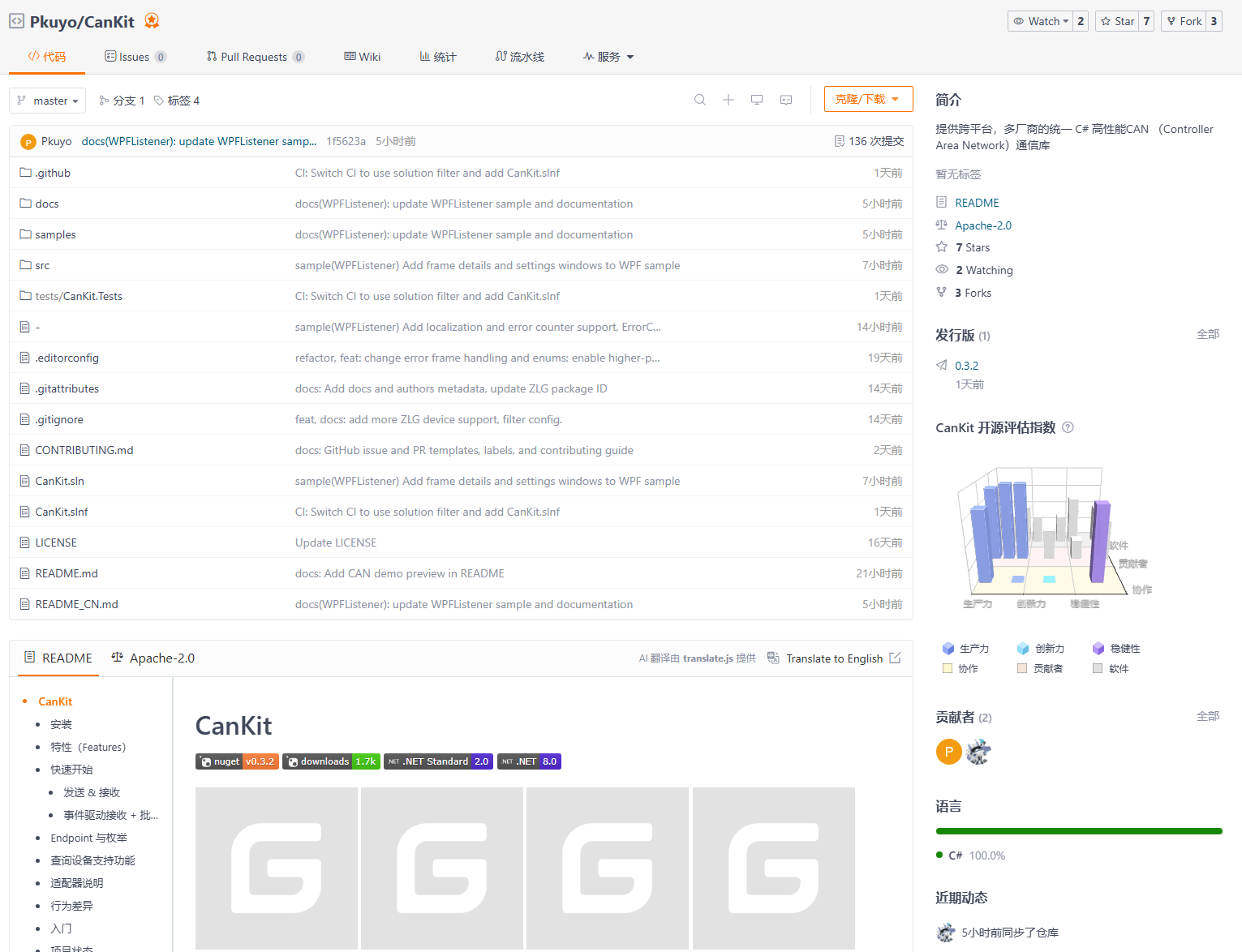1242x952 pixels.
Task: Open the repository file search icon
Action: (699, 99)
